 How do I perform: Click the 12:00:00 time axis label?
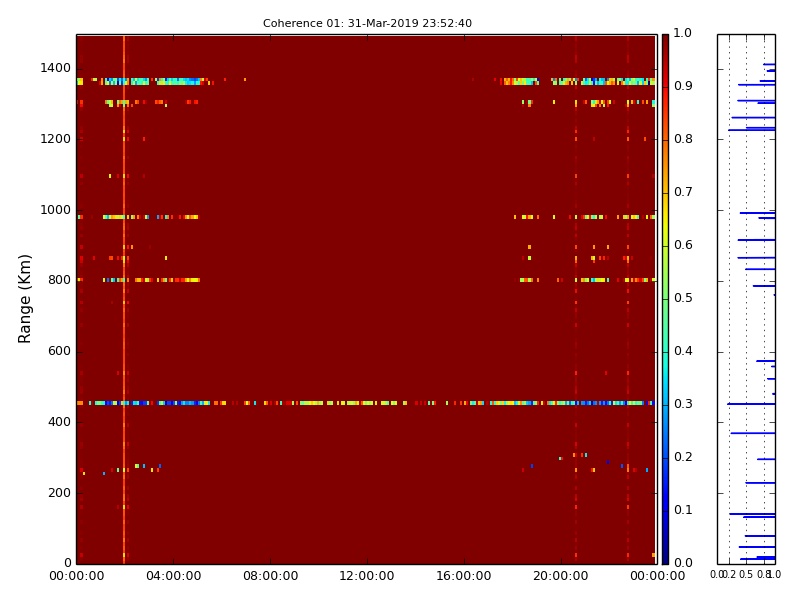(367, 576)
